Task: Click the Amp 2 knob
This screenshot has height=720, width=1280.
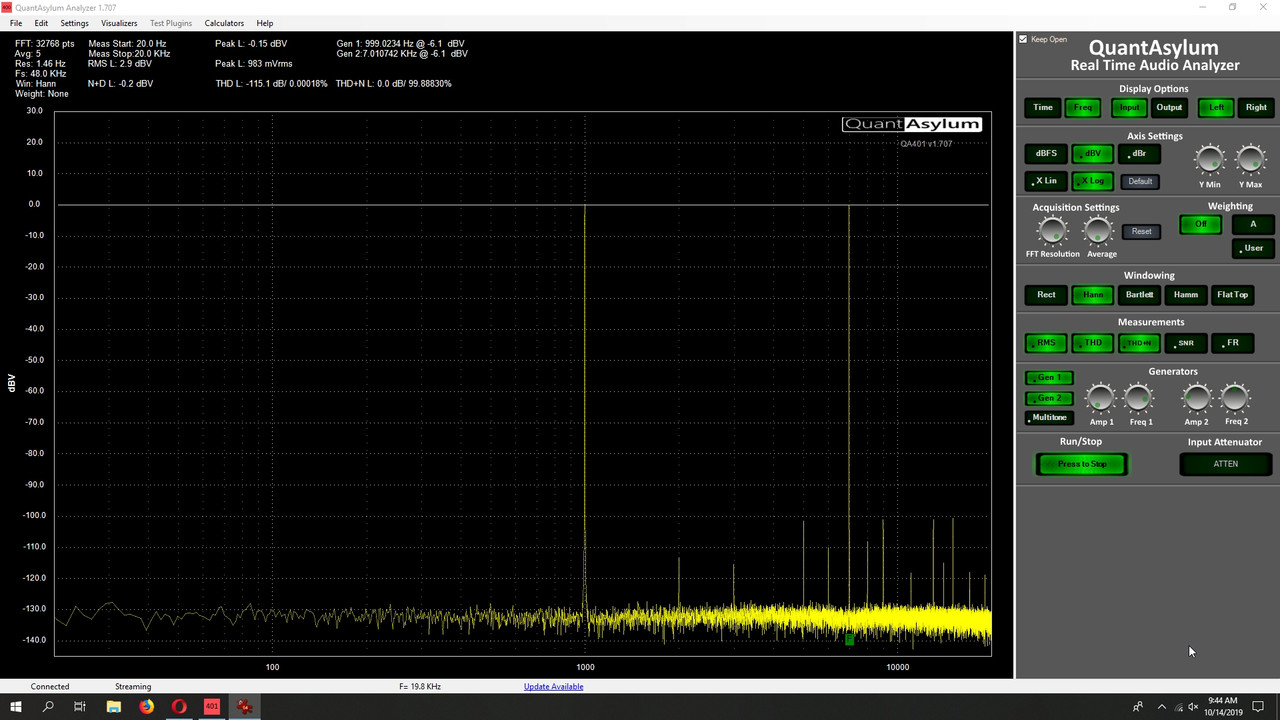Action: tap(1196, 398)
